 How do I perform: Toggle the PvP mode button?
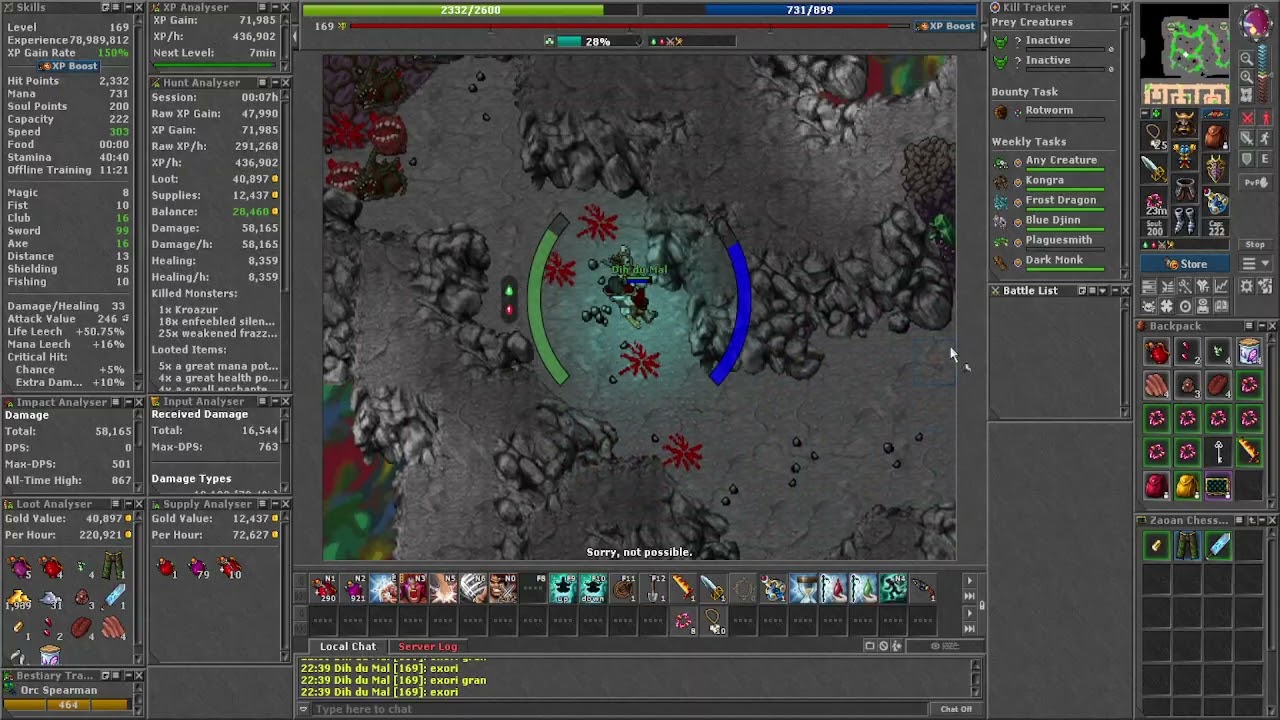pyautogui.click(x=1255, y=183)
